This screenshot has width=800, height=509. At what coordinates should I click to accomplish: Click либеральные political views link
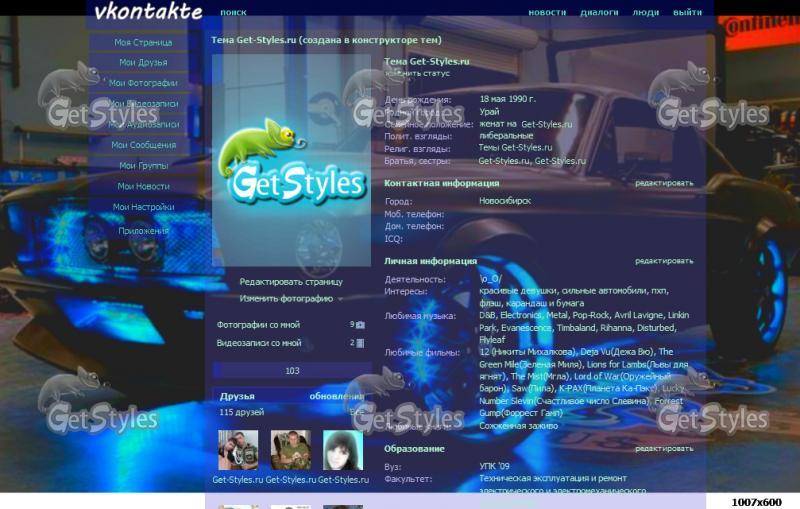[x=506, y=136]
